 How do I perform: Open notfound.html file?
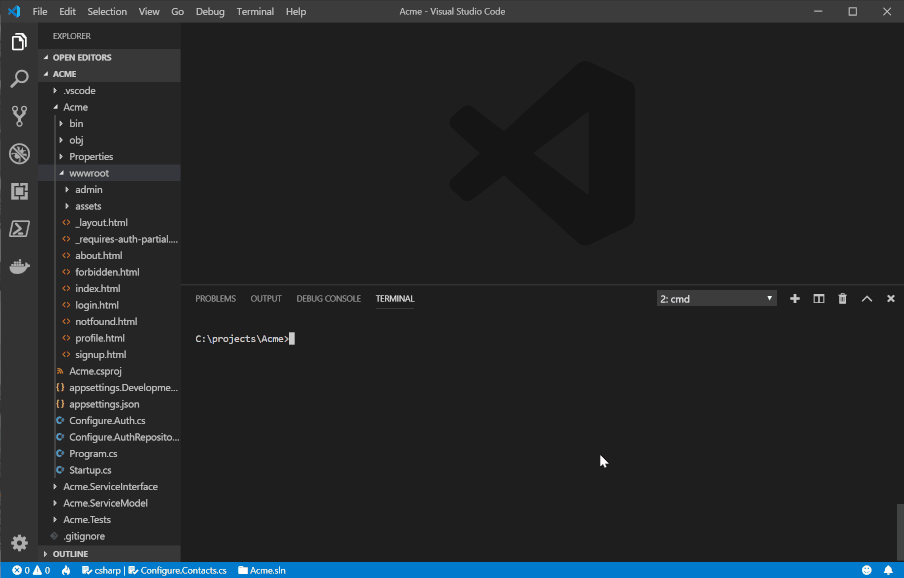point(110,322)
